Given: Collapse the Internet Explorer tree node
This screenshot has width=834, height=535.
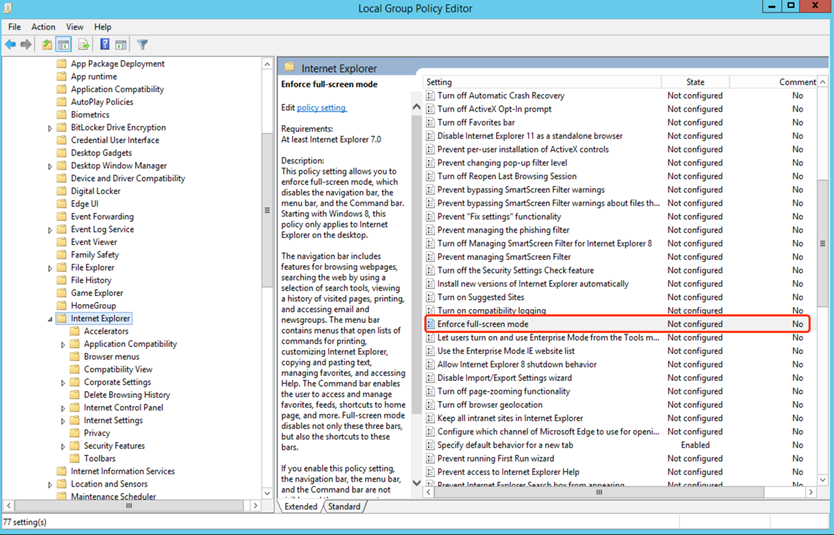Looking at the screenshot, I should [50, 319].
